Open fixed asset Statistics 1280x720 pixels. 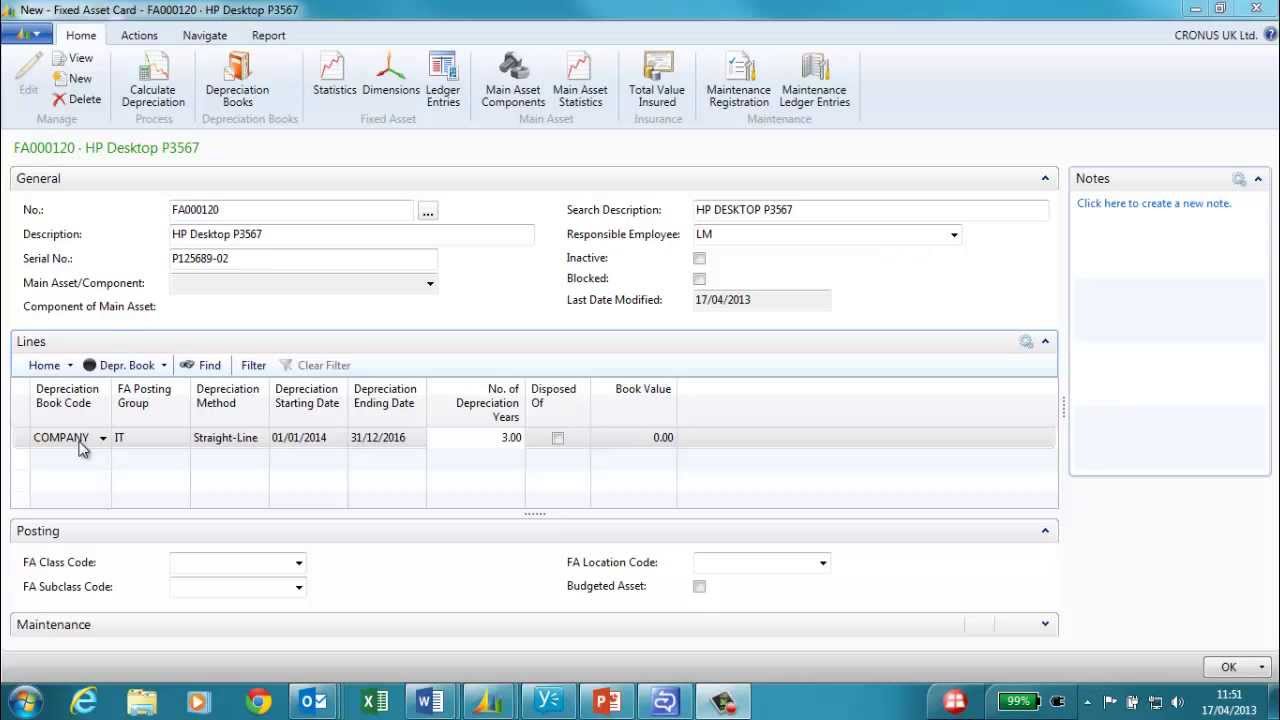pyautogui.click(x=334, y=75)
